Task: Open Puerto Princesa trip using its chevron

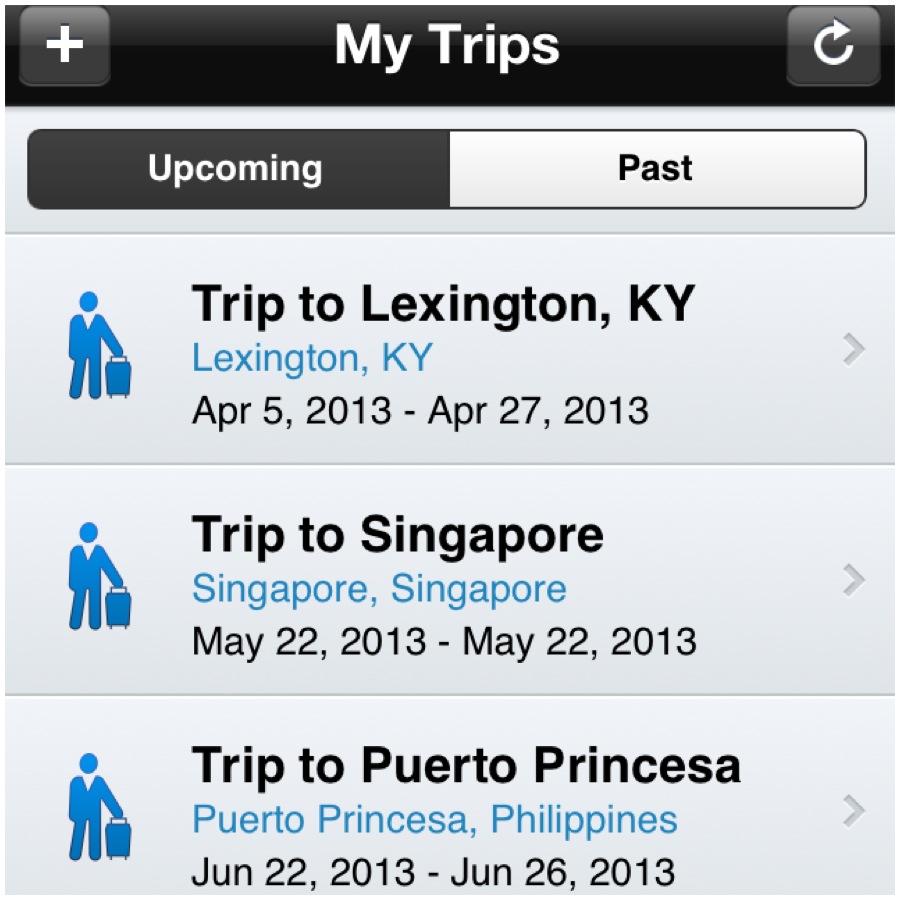Action: pyautogui.click(x=852, y=810)
